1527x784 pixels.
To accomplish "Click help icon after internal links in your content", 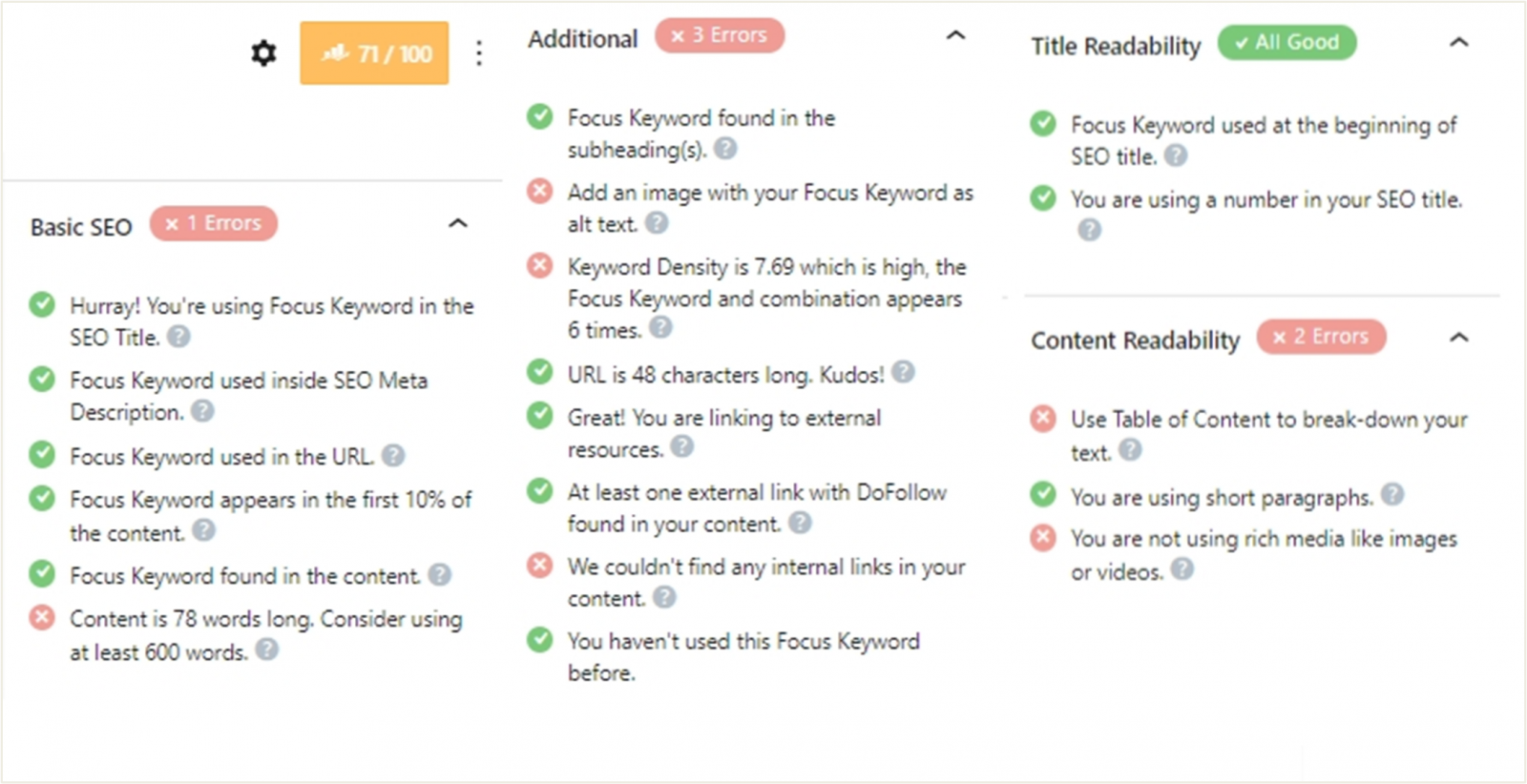I will pos(664,597).
